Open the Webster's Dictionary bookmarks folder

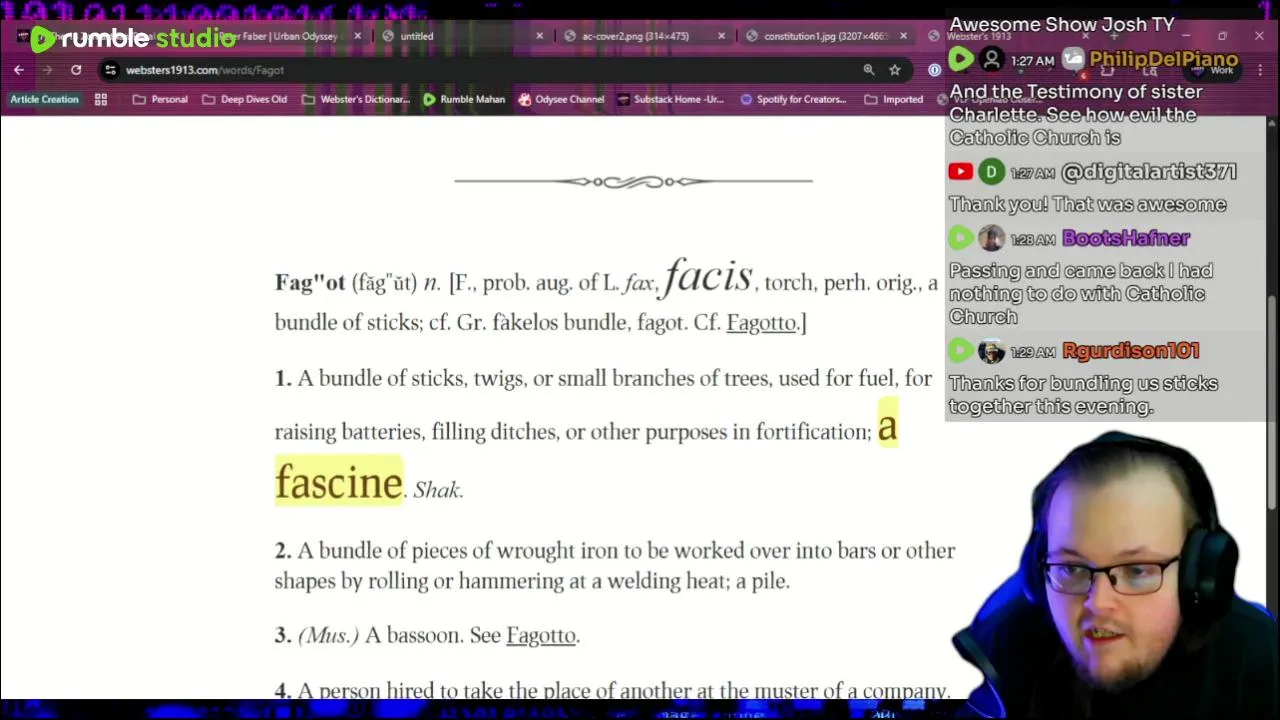[356, 99]
